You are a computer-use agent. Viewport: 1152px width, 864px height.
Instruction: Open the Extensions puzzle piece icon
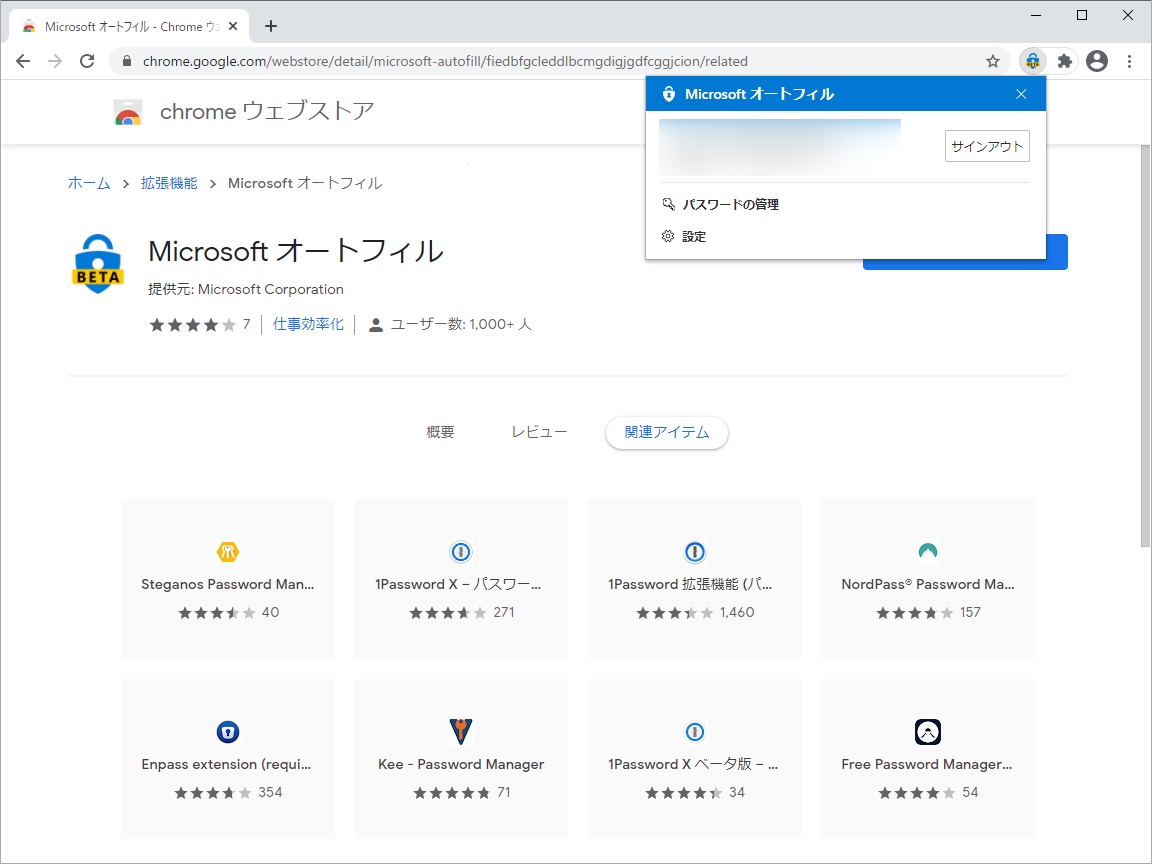pyautogui.click(x=1064, y=61)
